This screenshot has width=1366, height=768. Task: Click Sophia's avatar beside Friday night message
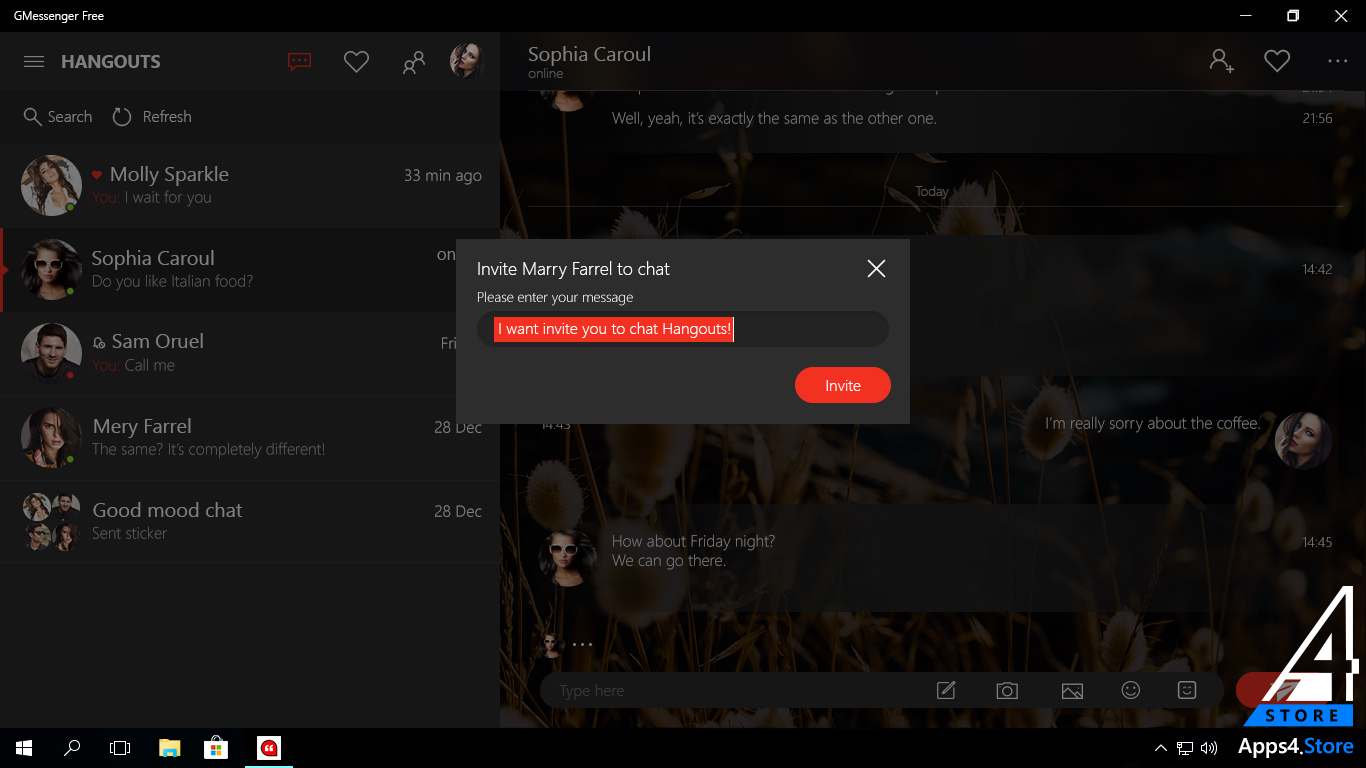point(568,558)
